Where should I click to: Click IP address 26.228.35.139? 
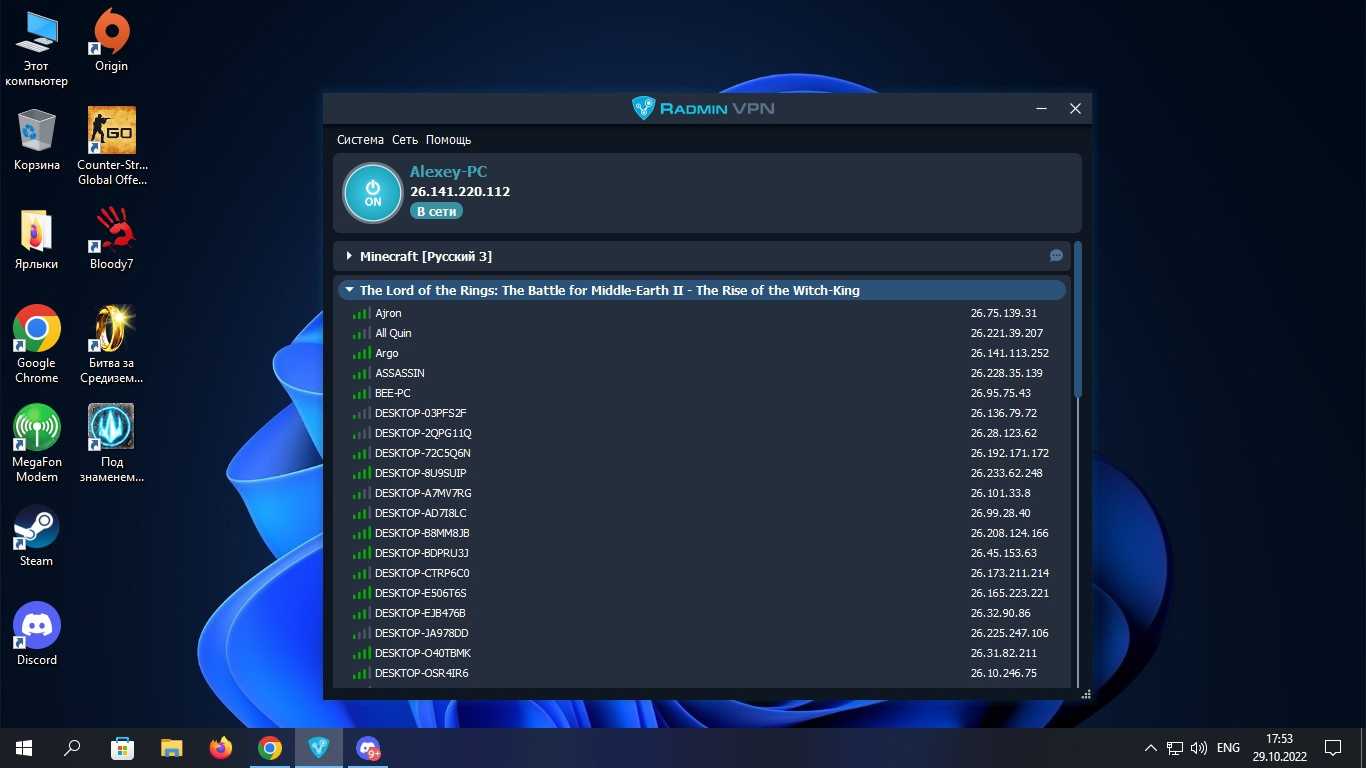[1006, 373]
